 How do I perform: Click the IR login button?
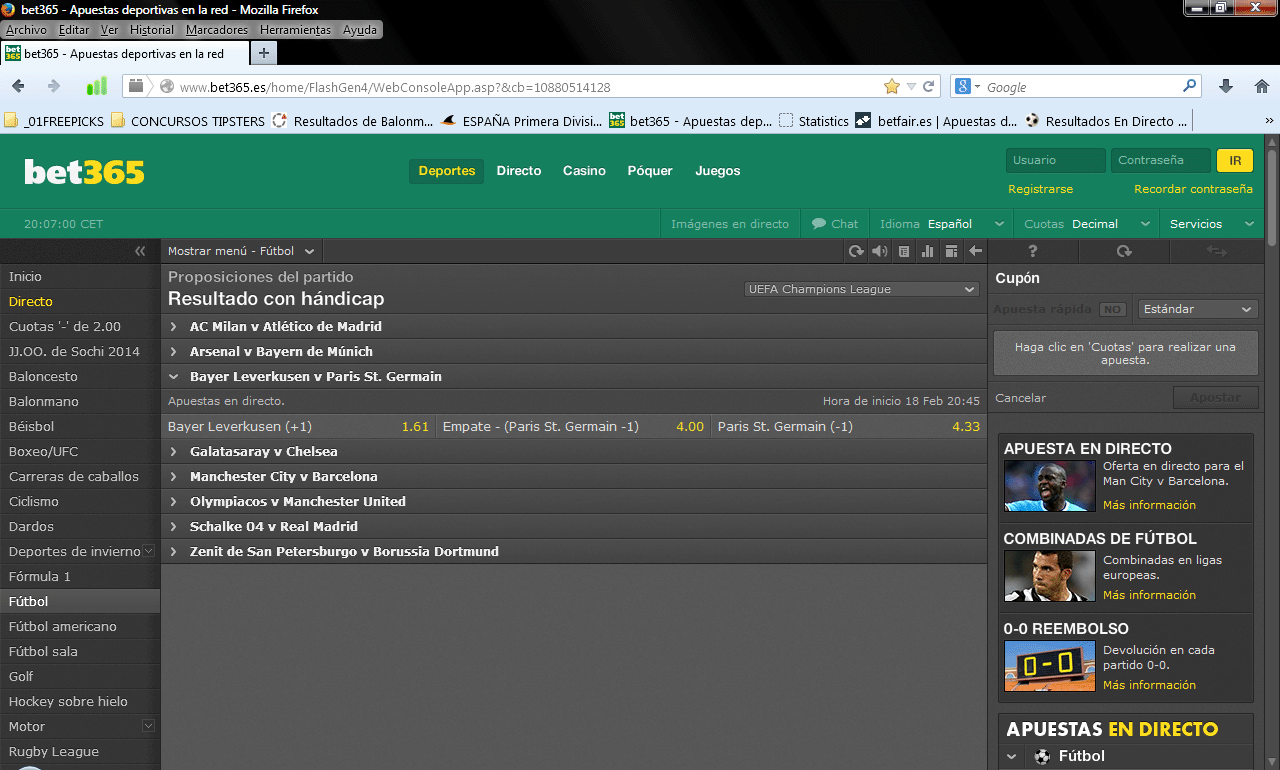pos(1235,160)
